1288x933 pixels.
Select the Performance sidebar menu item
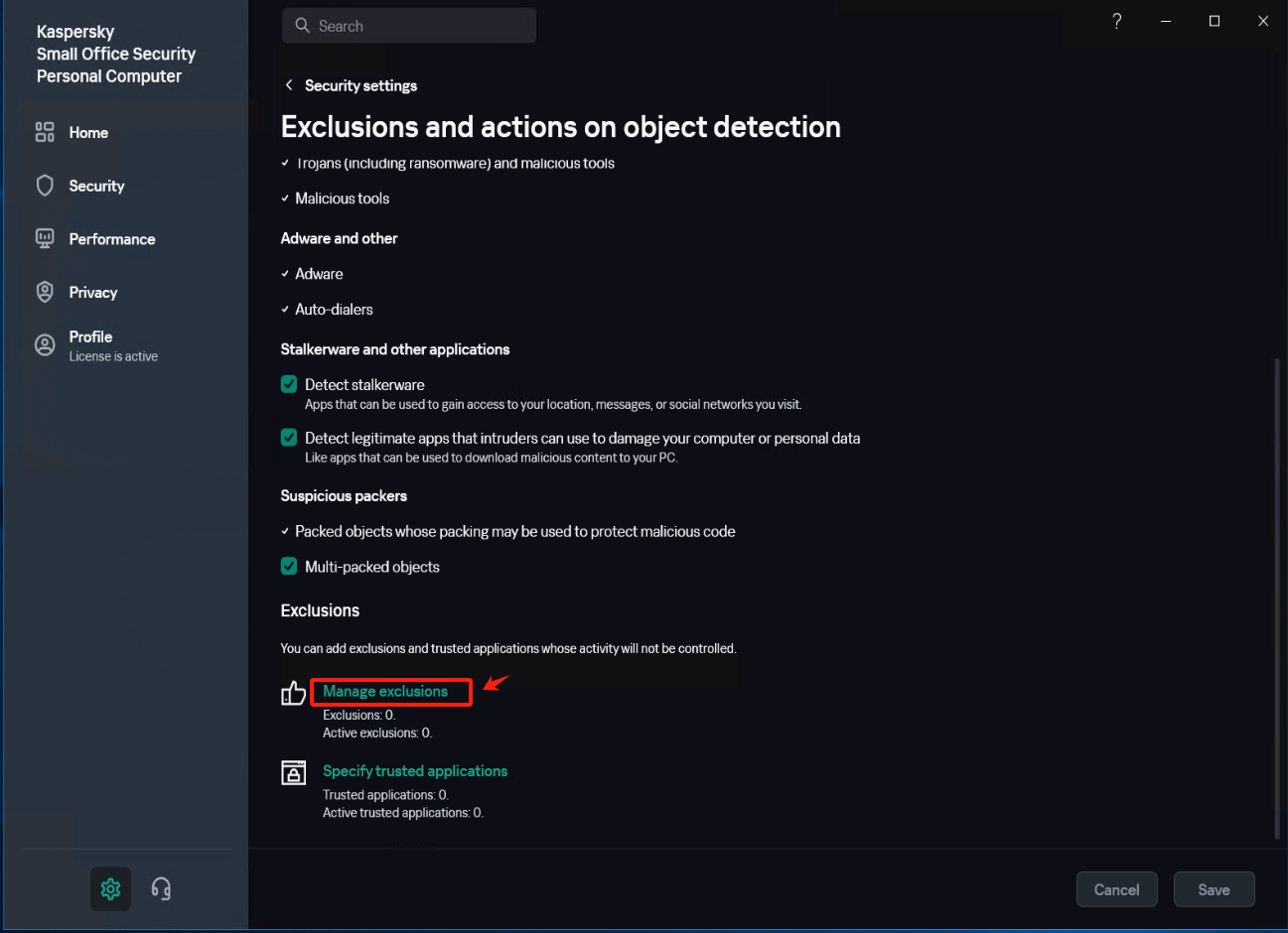pyautogui.click(x=111, y=239)
